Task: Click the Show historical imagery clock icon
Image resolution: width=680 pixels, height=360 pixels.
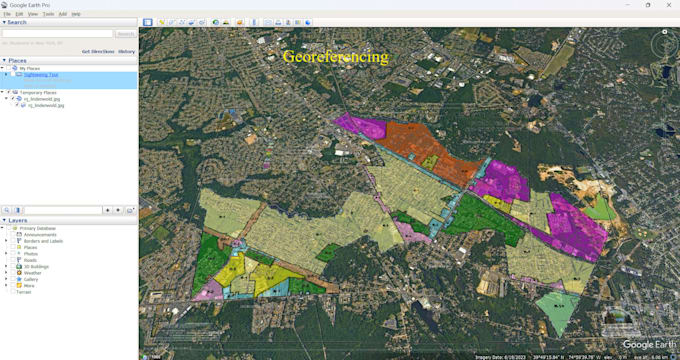Action: click(216, 22)
